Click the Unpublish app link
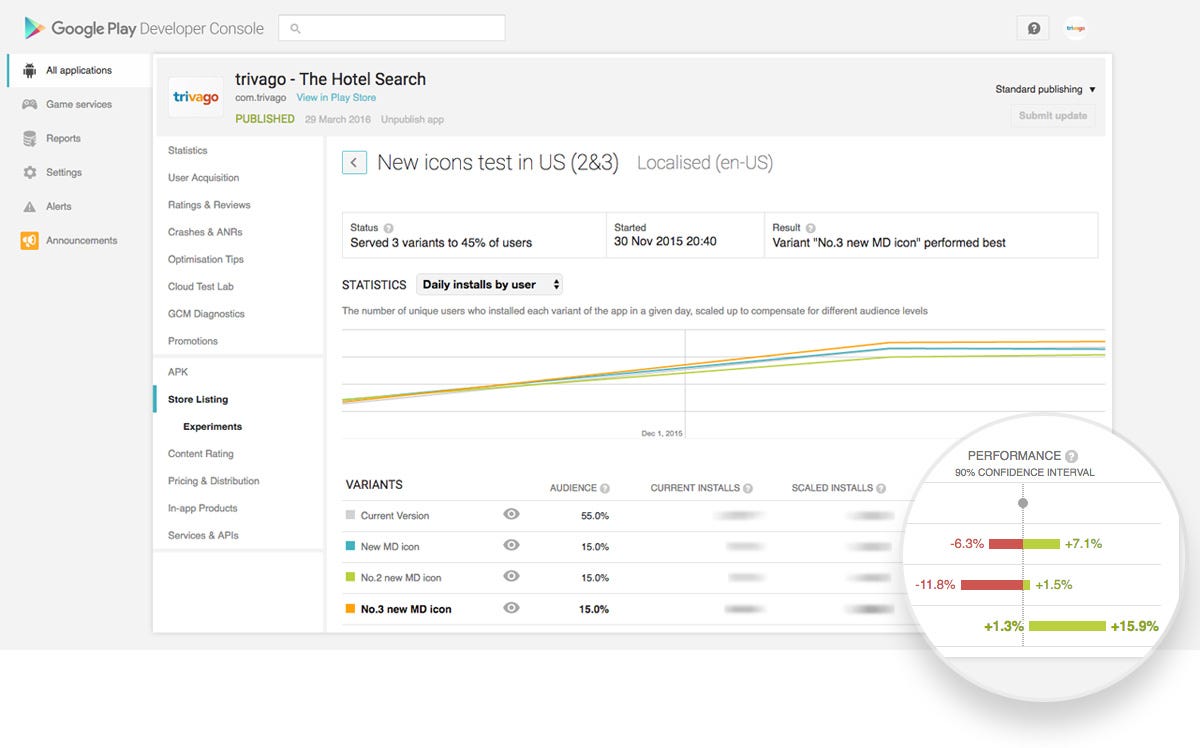Screen dimensions: 1200x748 point(412,119)
